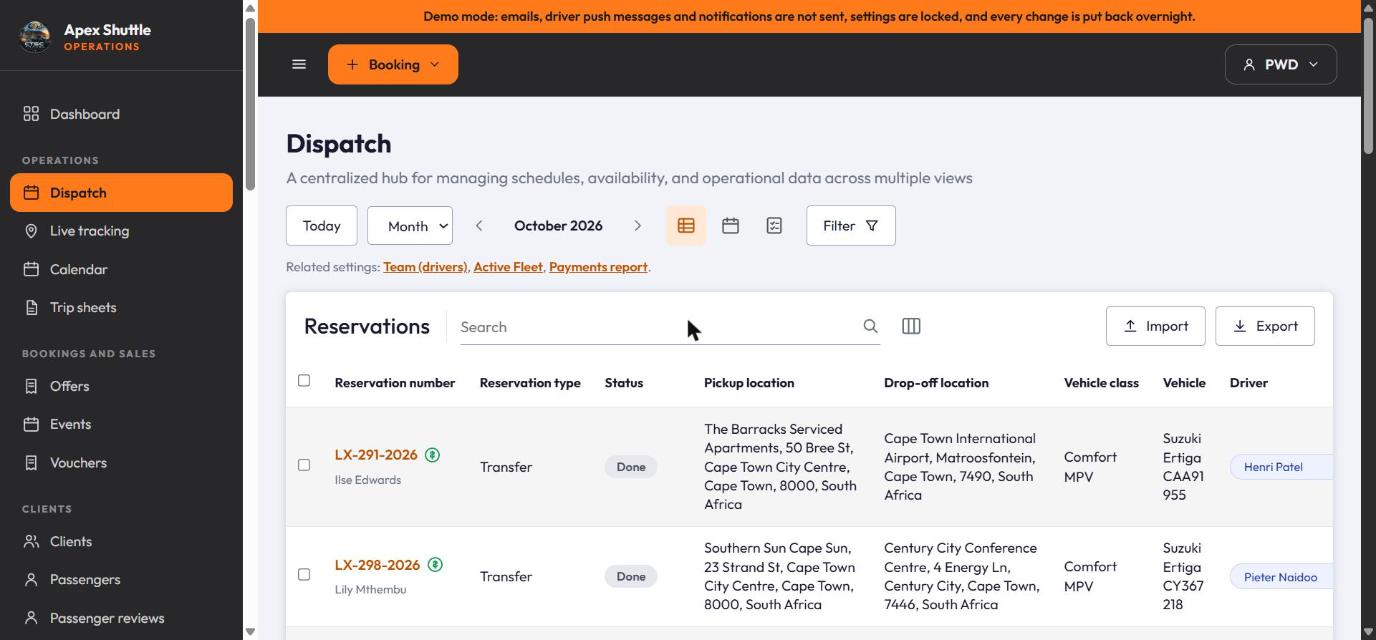Go to previous month arrow
The height and width of the screenshot is (640, 1376).
[x=479, y=226]
